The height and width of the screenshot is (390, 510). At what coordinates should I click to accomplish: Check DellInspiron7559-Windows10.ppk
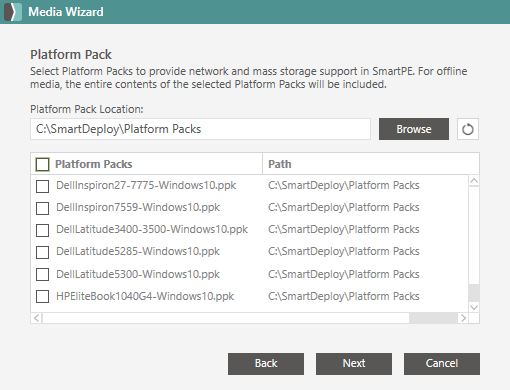[42, 208]
